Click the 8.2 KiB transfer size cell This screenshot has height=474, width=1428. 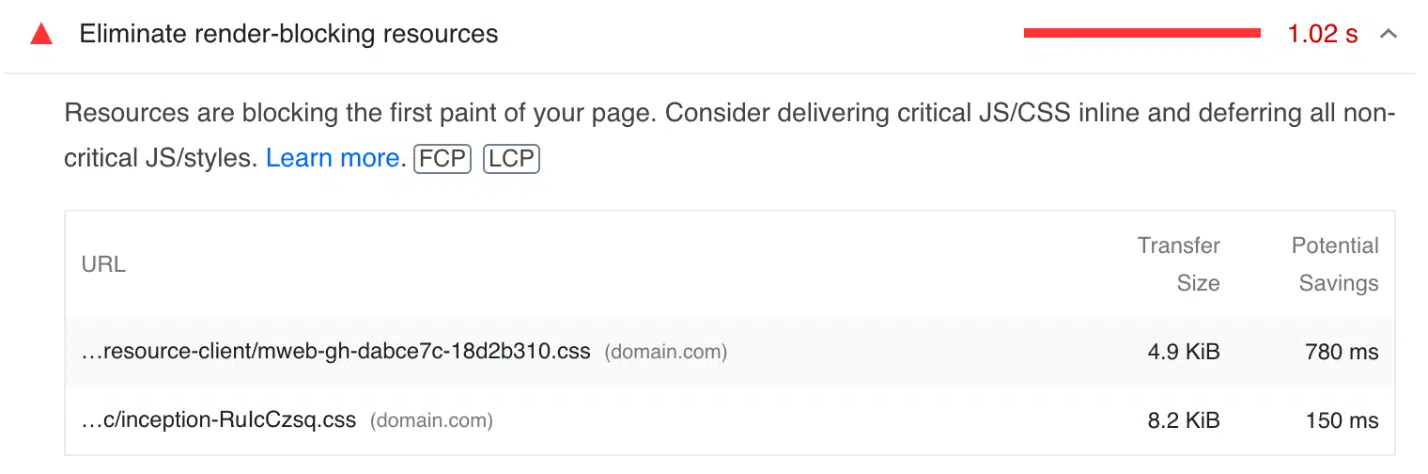pyautogui.click(x=1184, y=420)
